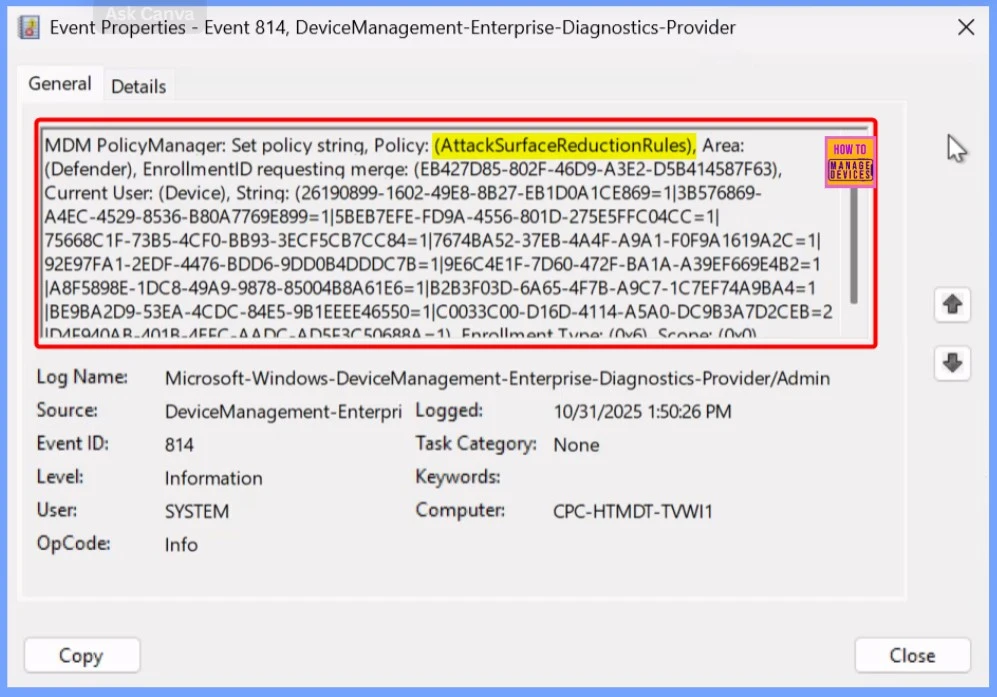This screenshot has height=697, width=997.
Task: Click the User value SYSTEM
Action: click(197, 511)
